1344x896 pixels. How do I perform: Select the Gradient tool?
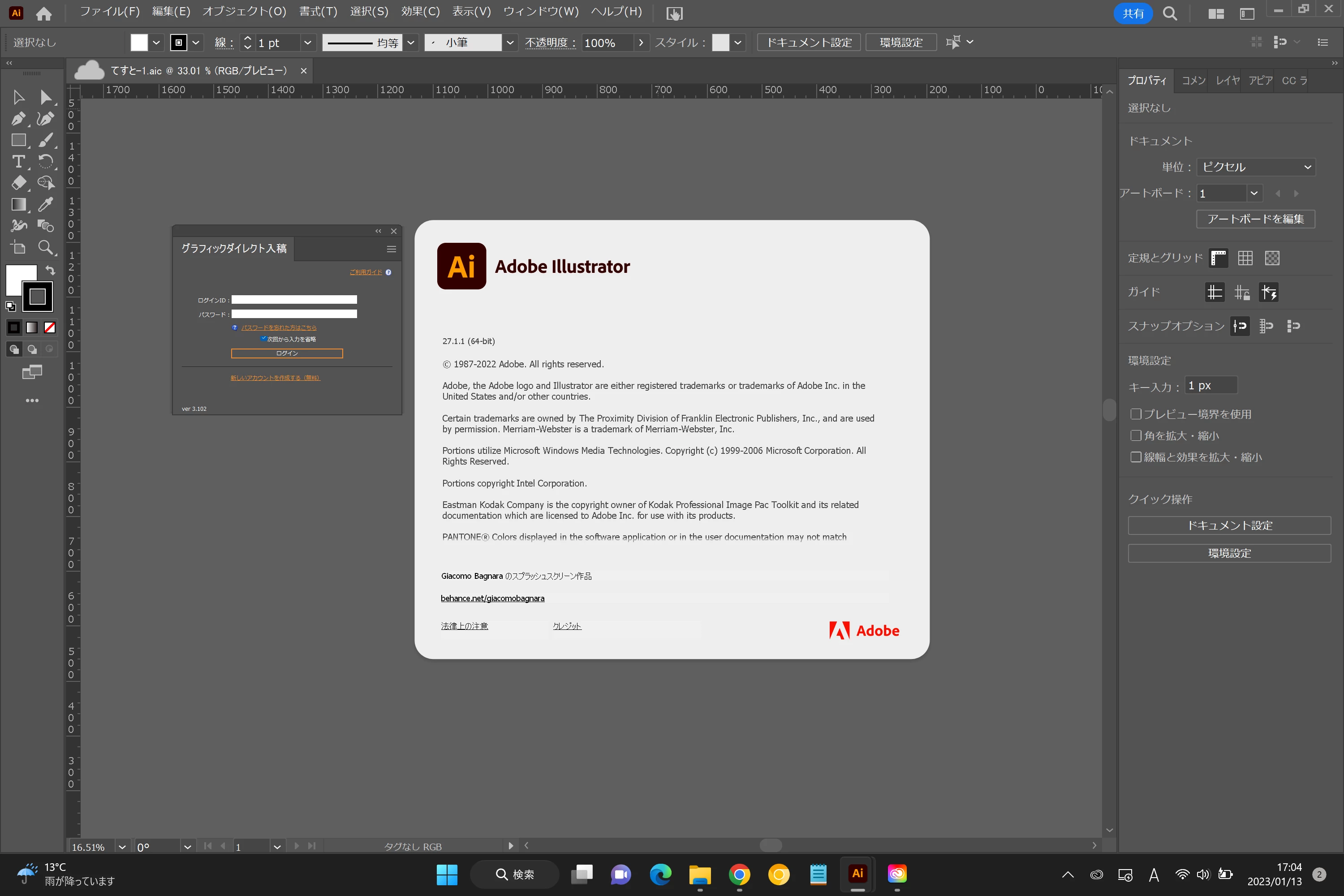(18, 205)
